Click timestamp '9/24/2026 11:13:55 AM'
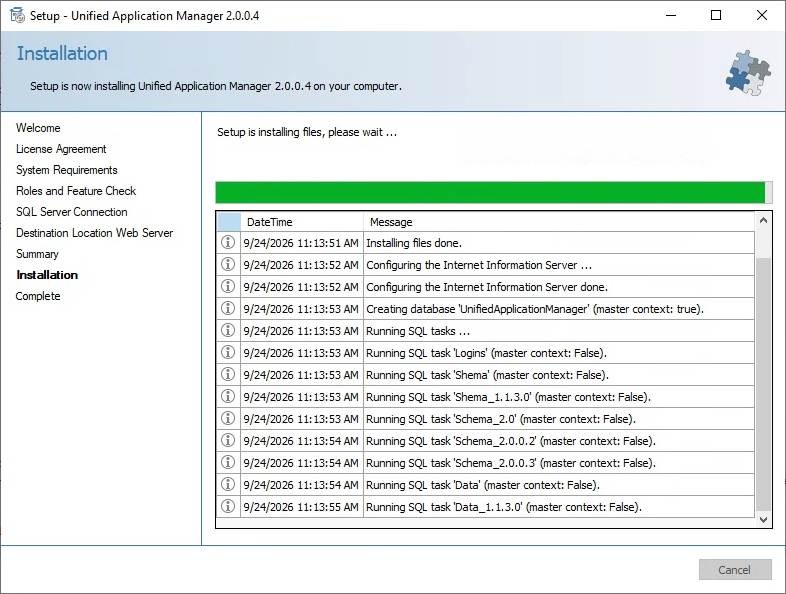The height and width of the screenshot is (594, 786). pyautogui.click(x=301, y=507)
